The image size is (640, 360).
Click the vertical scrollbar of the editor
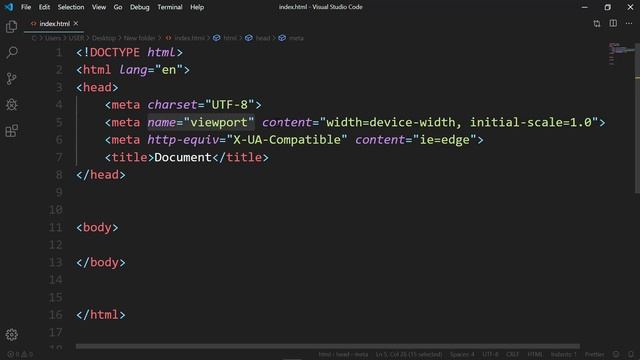[637, 118]
